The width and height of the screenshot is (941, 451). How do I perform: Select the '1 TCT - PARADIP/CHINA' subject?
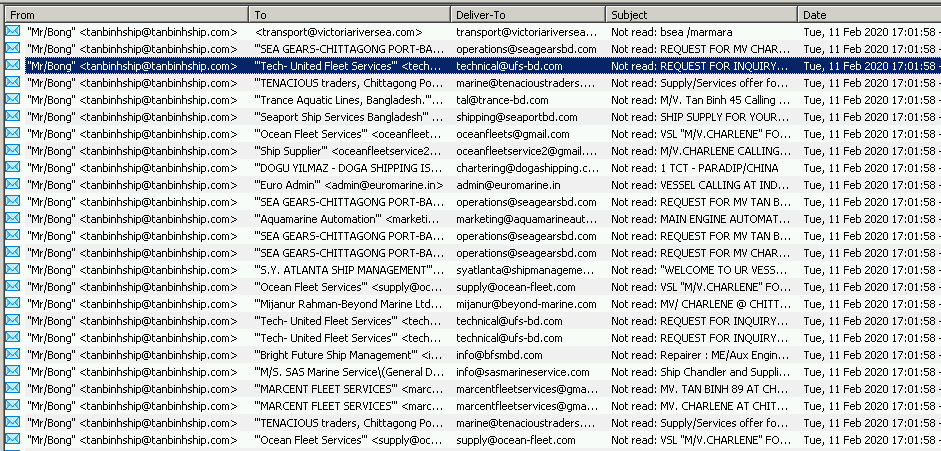694,168
